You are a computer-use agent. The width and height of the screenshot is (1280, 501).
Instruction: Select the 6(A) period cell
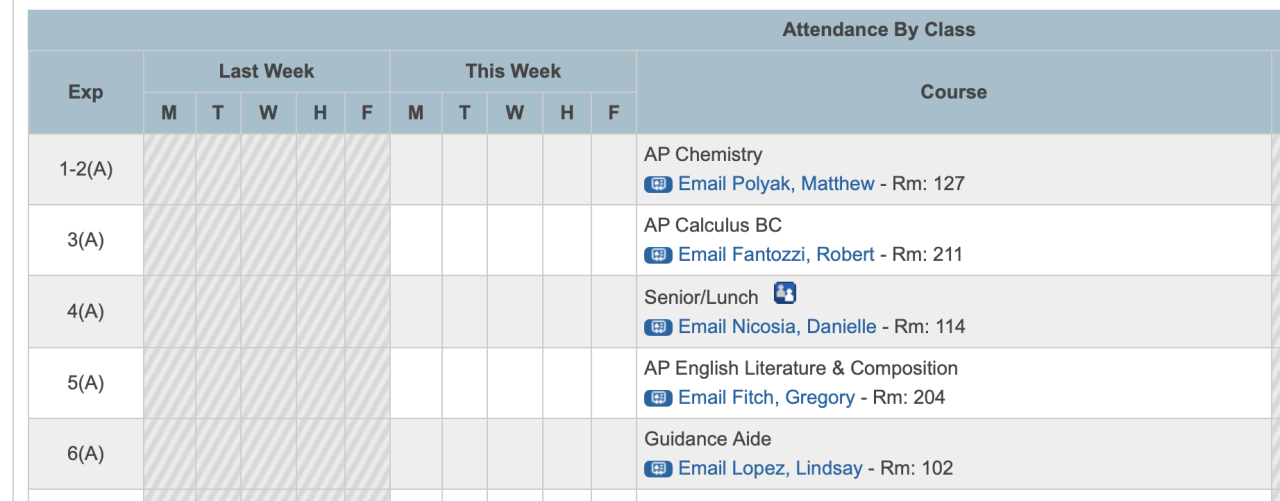point(86,454)
